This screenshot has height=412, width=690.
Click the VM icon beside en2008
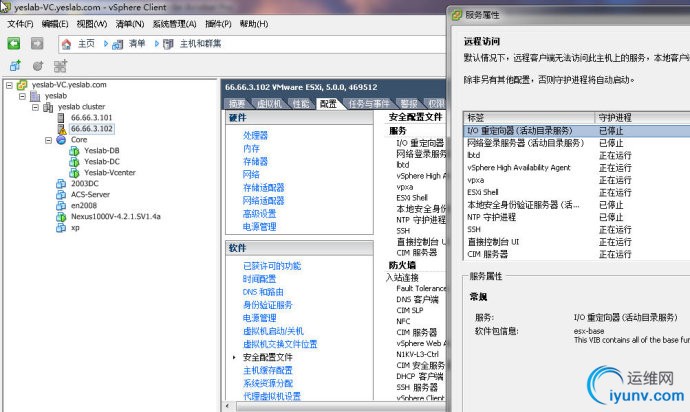[61, 206]
